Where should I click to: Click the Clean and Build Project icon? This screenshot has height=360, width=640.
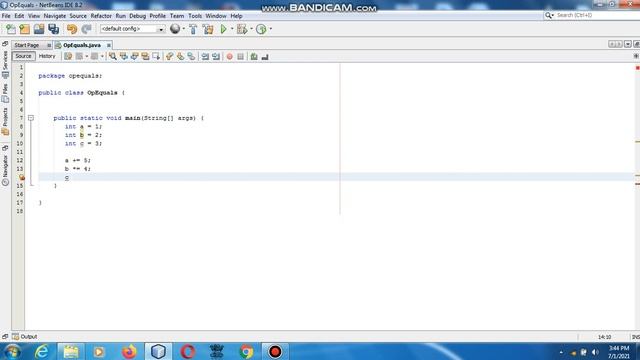coord(208,29)
